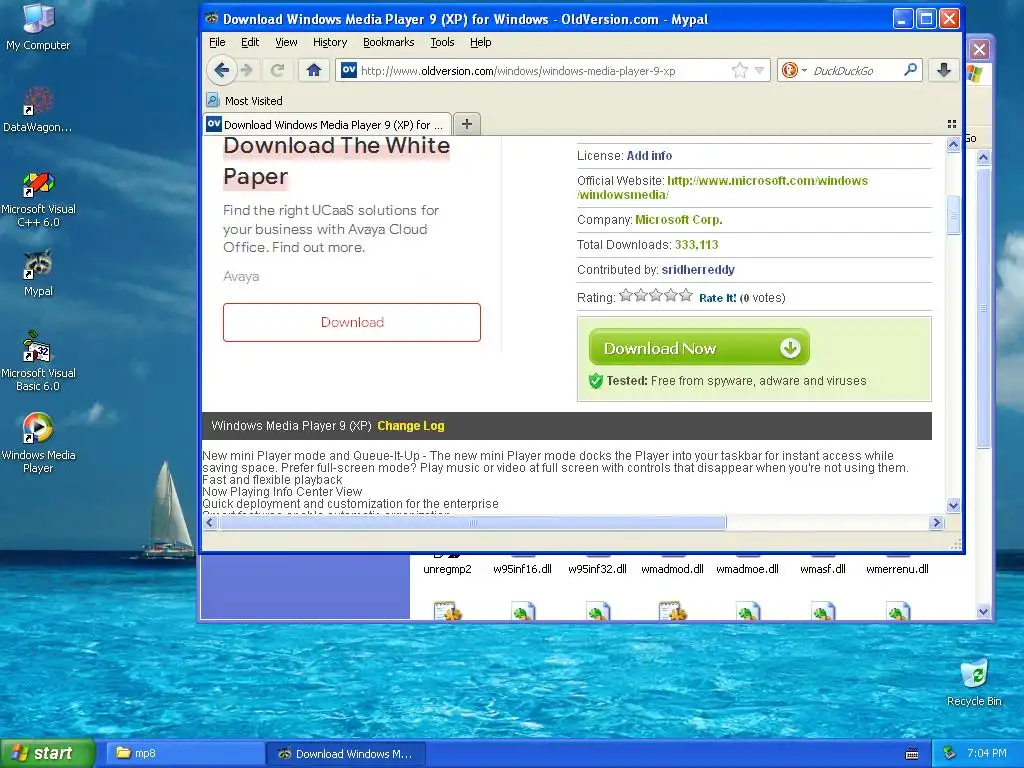Click the Download The White Paper ad heading

pyautogui.click(x=336, y=161)
